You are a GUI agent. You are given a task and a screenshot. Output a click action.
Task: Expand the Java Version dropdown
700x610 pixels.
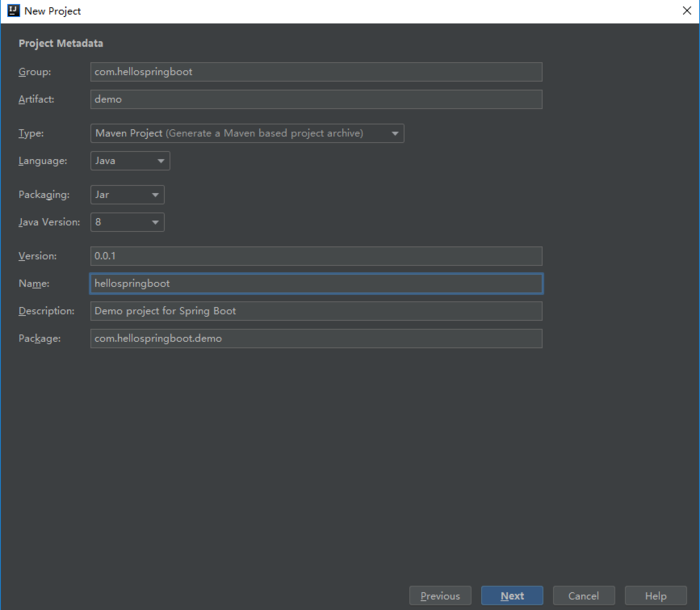127,222
